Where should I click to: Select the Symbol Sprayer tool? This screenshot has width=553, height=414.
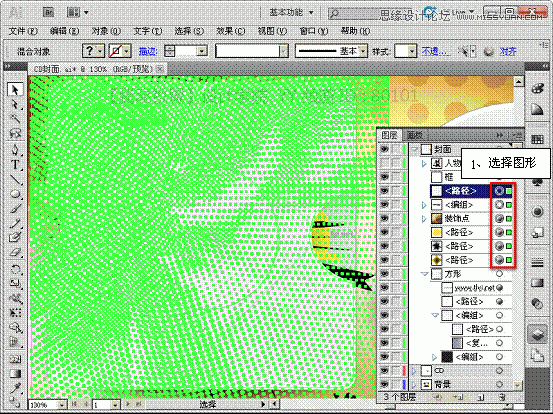[15, 328]
